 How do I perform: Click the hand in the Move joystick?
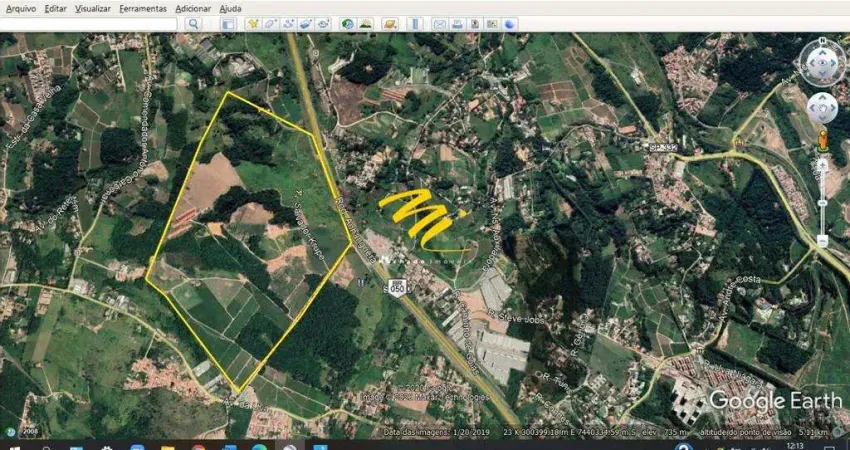coord(823,108)
